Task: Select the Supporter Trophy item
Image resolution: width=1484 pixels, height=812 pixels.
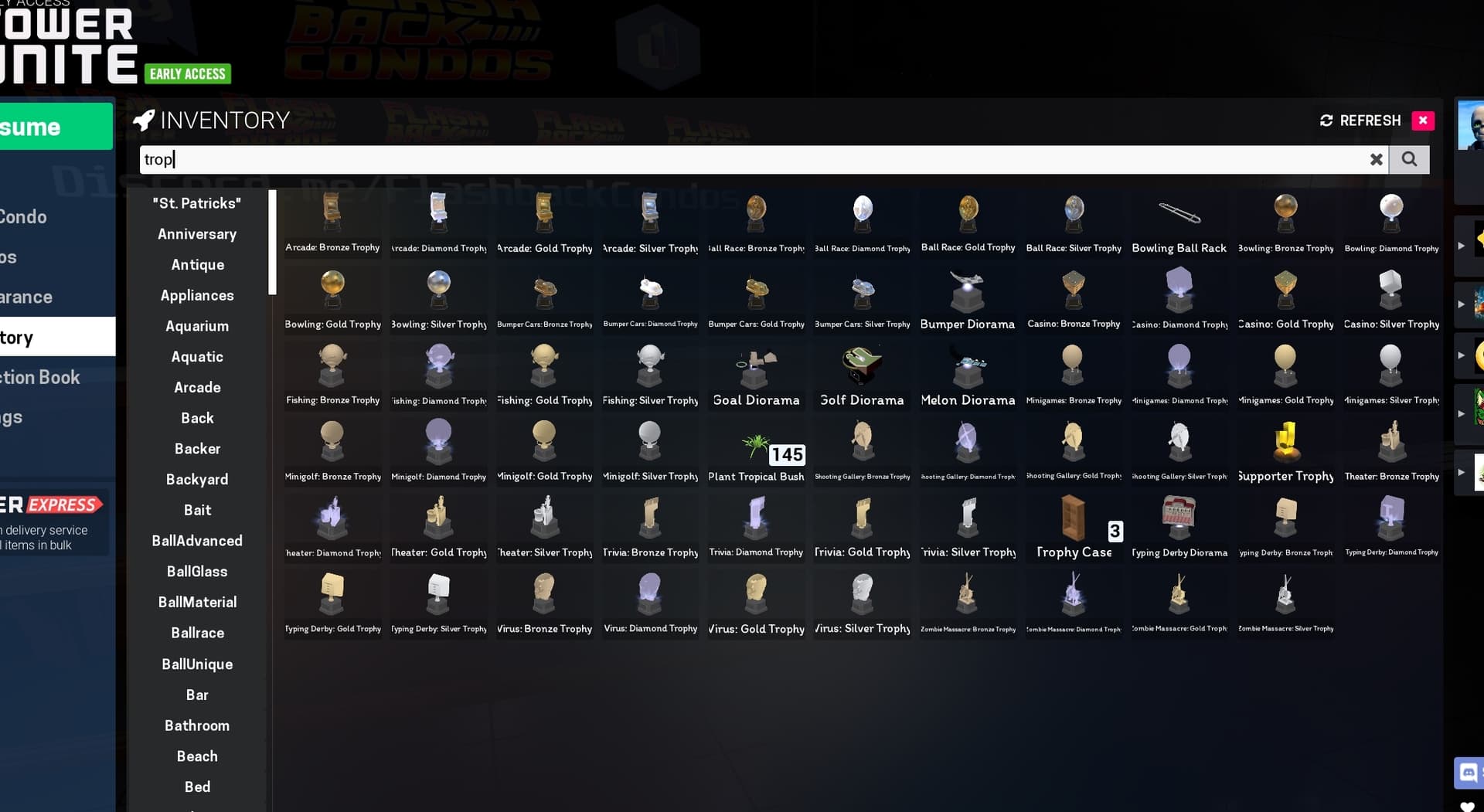Action: [x=1285, y=451]
